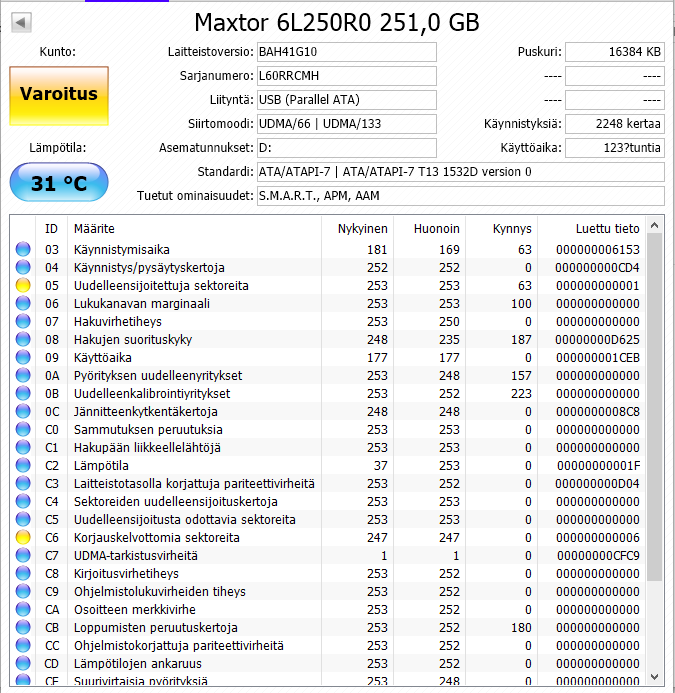Click the status orb for C1 Hakupään liikkeellelähtöjä
This screenshot has width=675, height=693.
[x=23, y=447]
